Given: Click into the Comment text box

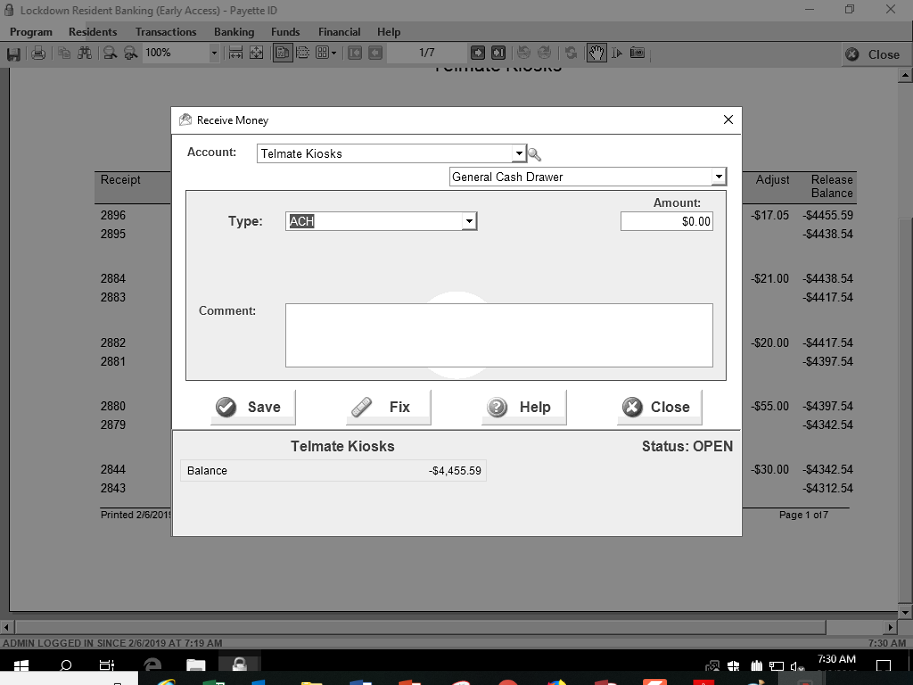Looking at the screenshot, I should (x=499, y=335).
